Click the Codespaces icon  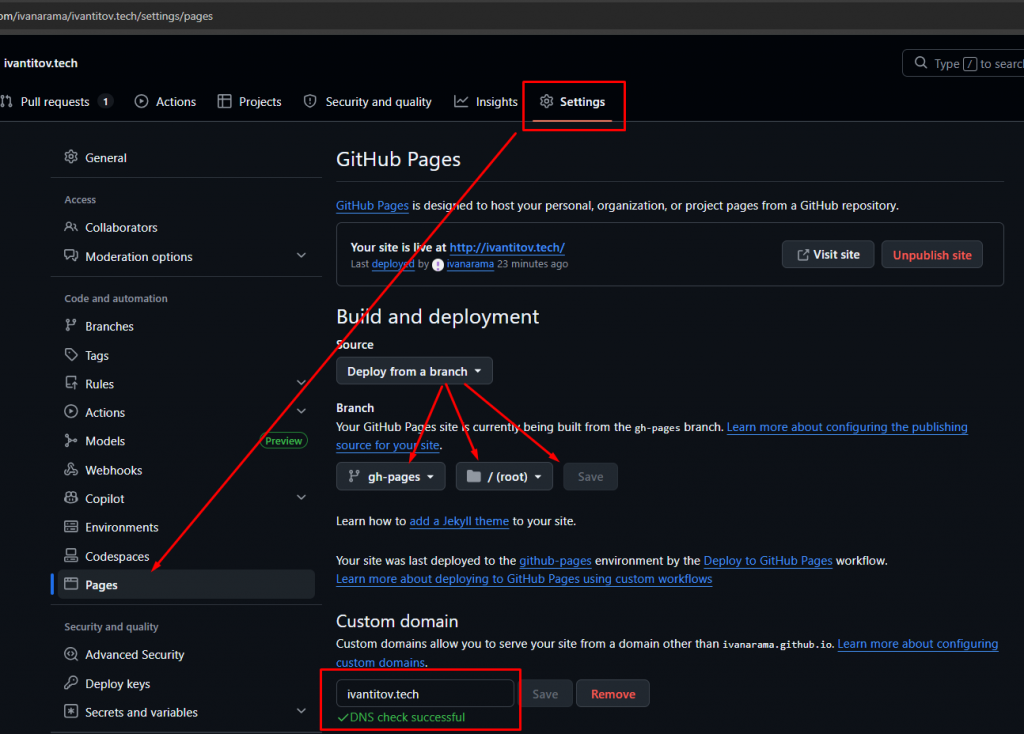click(71, 555)
